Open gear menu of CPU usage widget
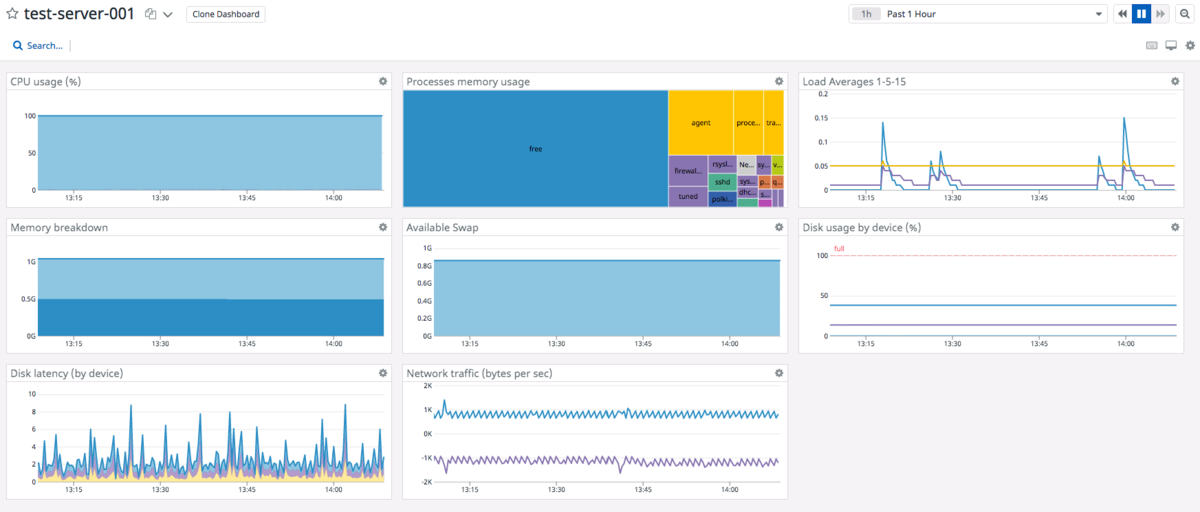The image size is (1200, 512). (x=383, y=81)
